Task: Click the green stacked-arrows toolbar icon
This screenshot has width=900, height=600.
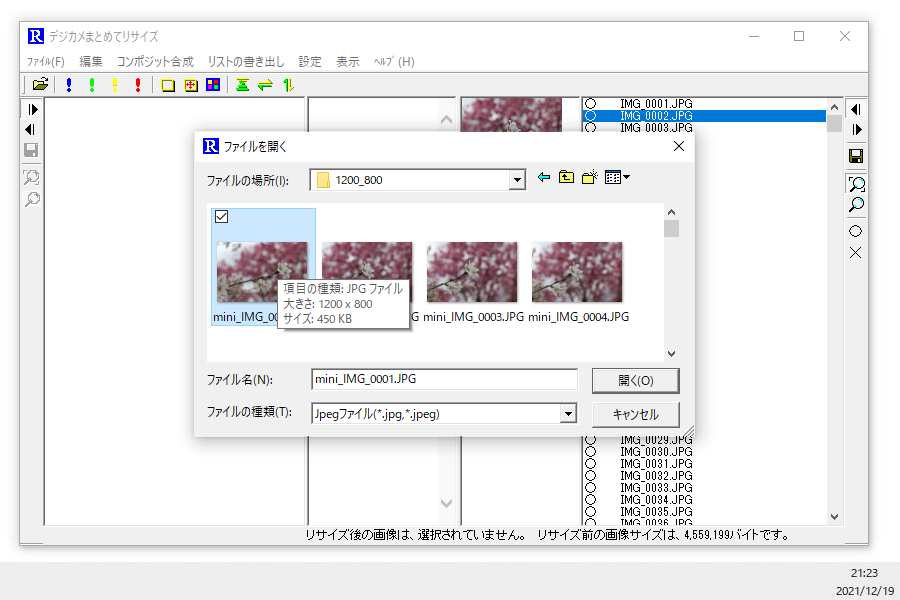Action: pyautogui.click(x=242, y=85)
